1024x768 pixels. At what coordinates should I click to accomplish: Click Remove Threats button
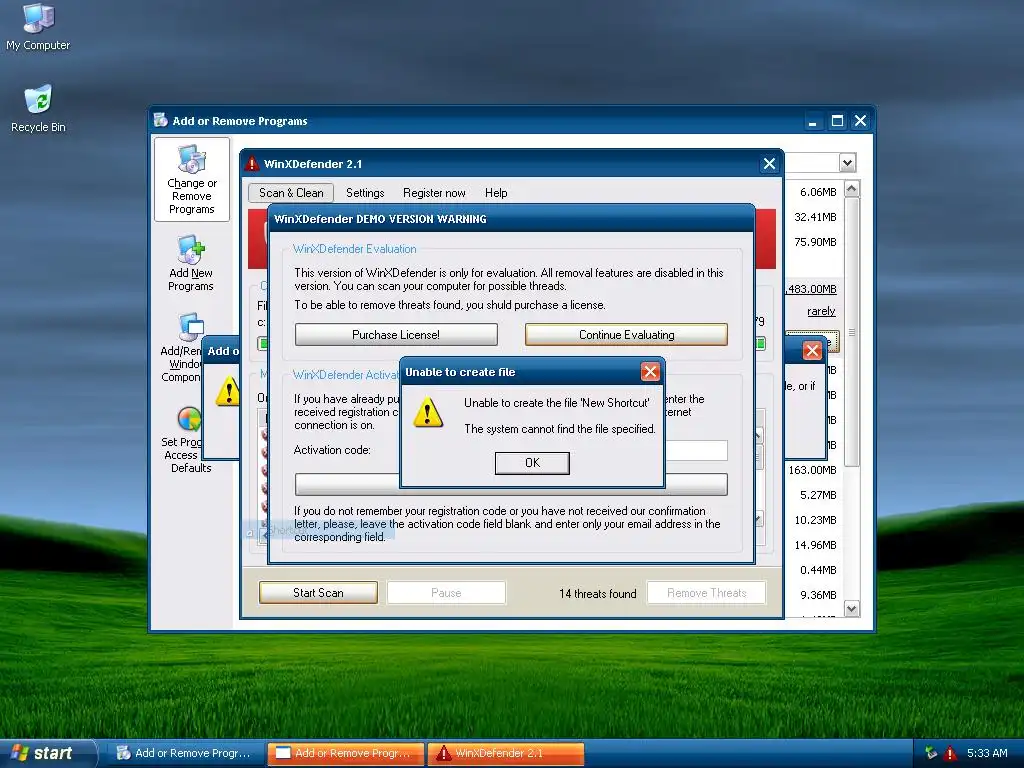click(x=707, y=592)
